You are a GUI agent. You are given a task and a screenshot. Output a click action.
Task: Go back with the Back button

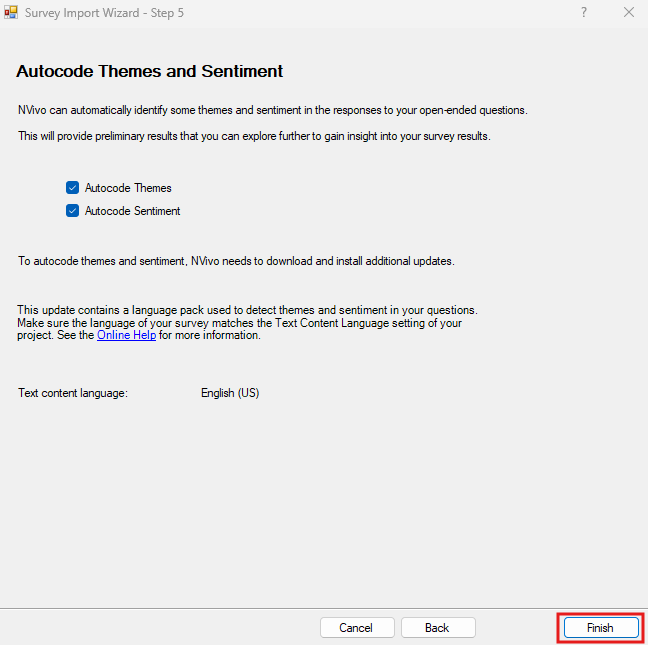(438, 628)
